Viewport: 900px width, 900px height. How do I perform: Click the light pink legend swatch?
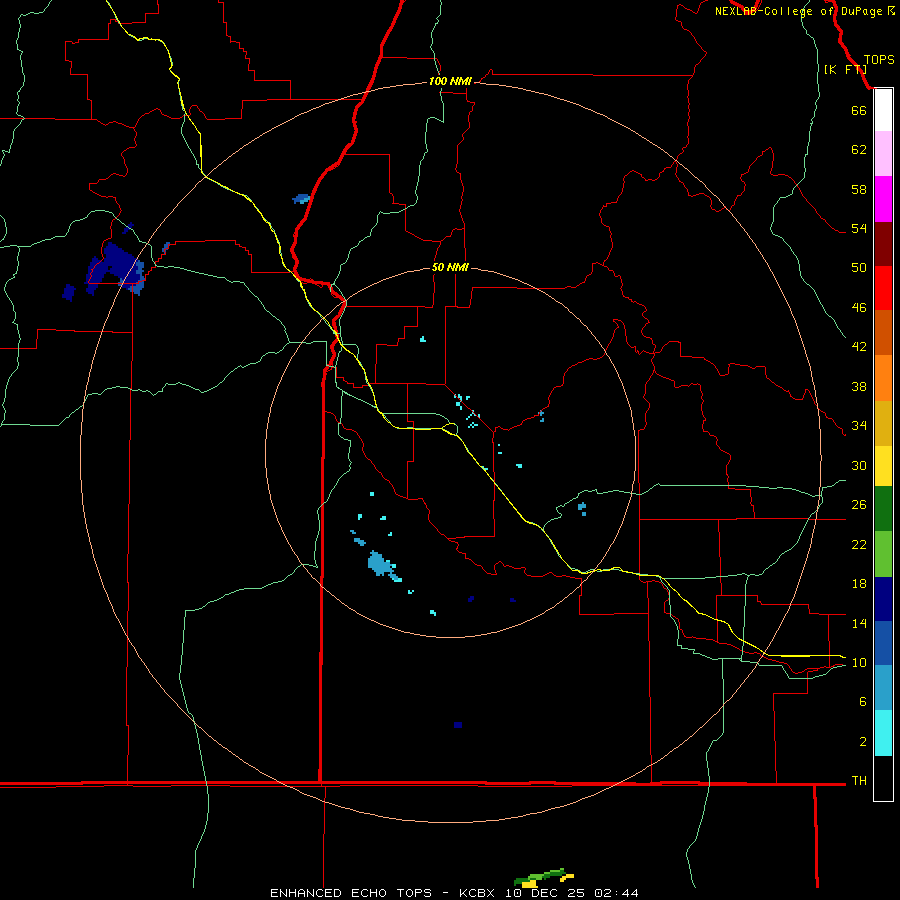(x=883, y=153)
